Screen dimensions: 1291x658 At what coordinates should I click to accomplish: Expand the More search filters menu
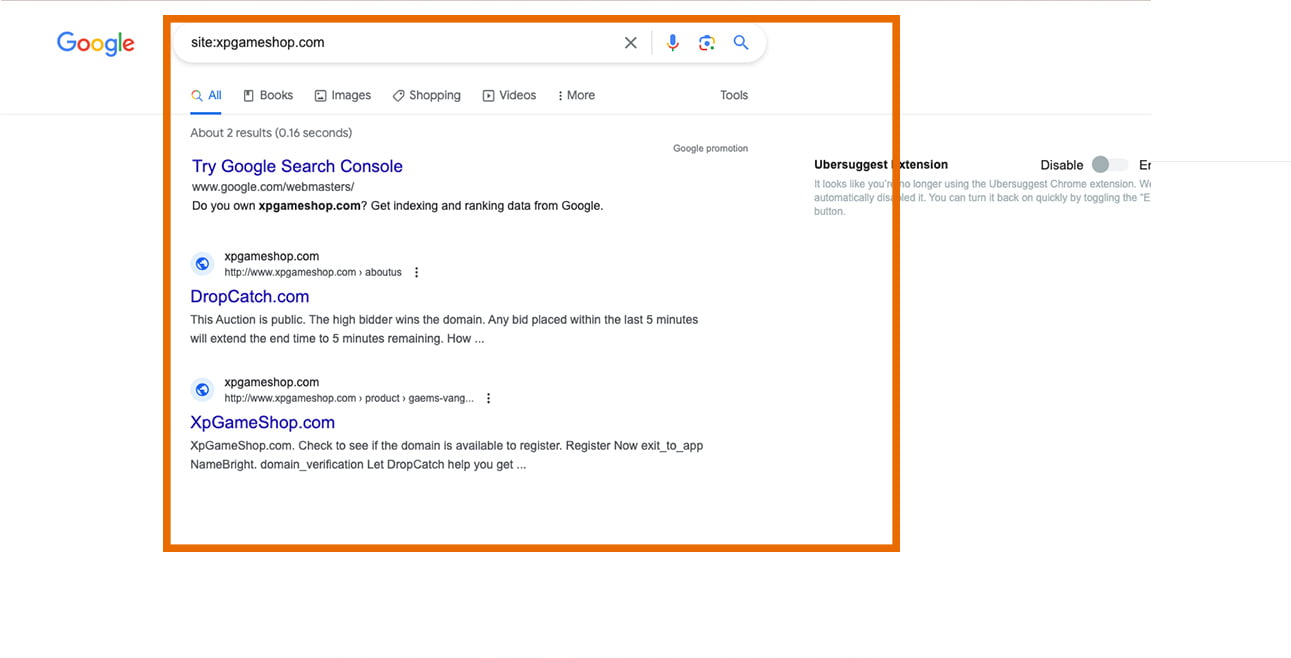(576, 95)
